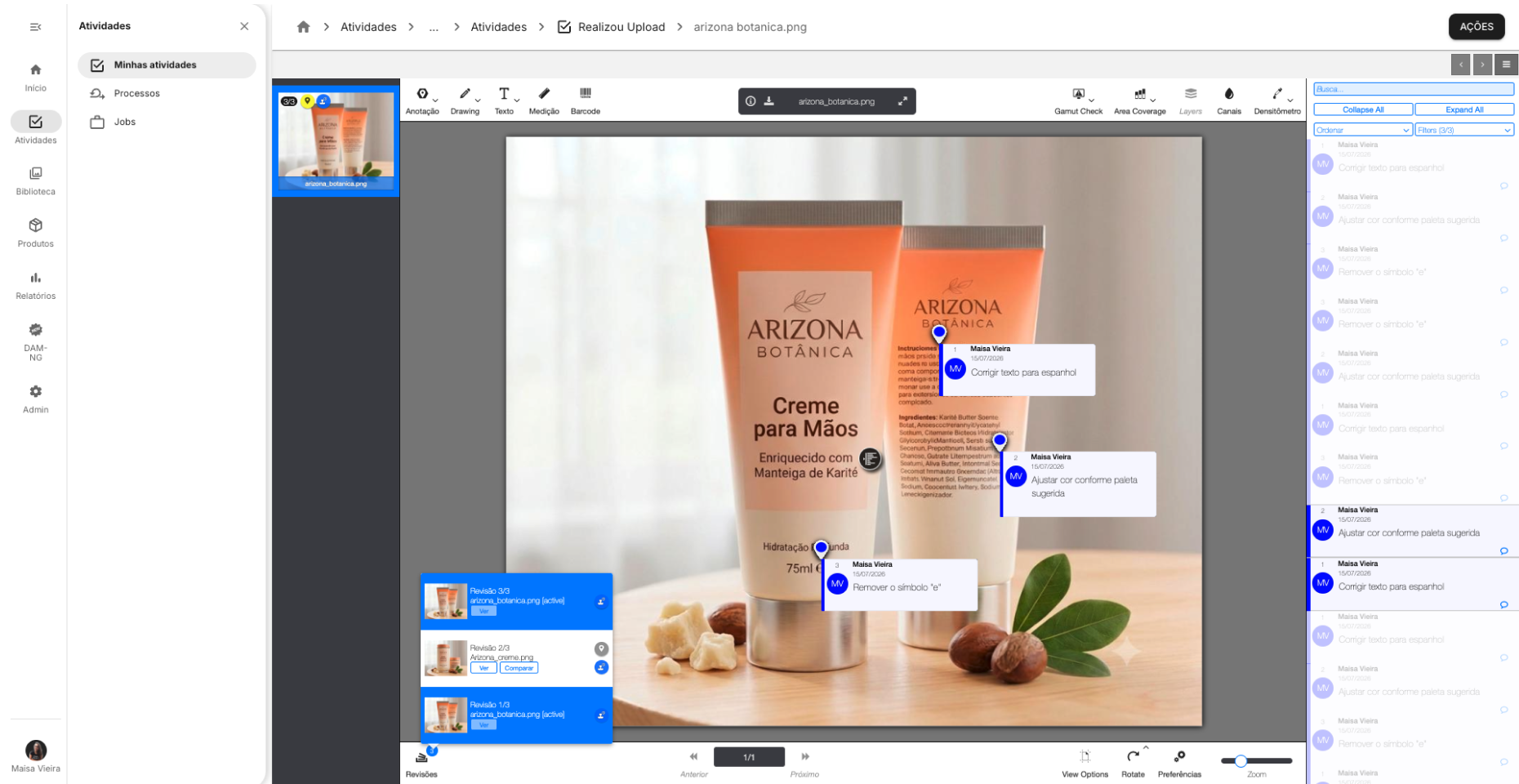Open the hamburger menu above the comments panel

[1506, 65]
